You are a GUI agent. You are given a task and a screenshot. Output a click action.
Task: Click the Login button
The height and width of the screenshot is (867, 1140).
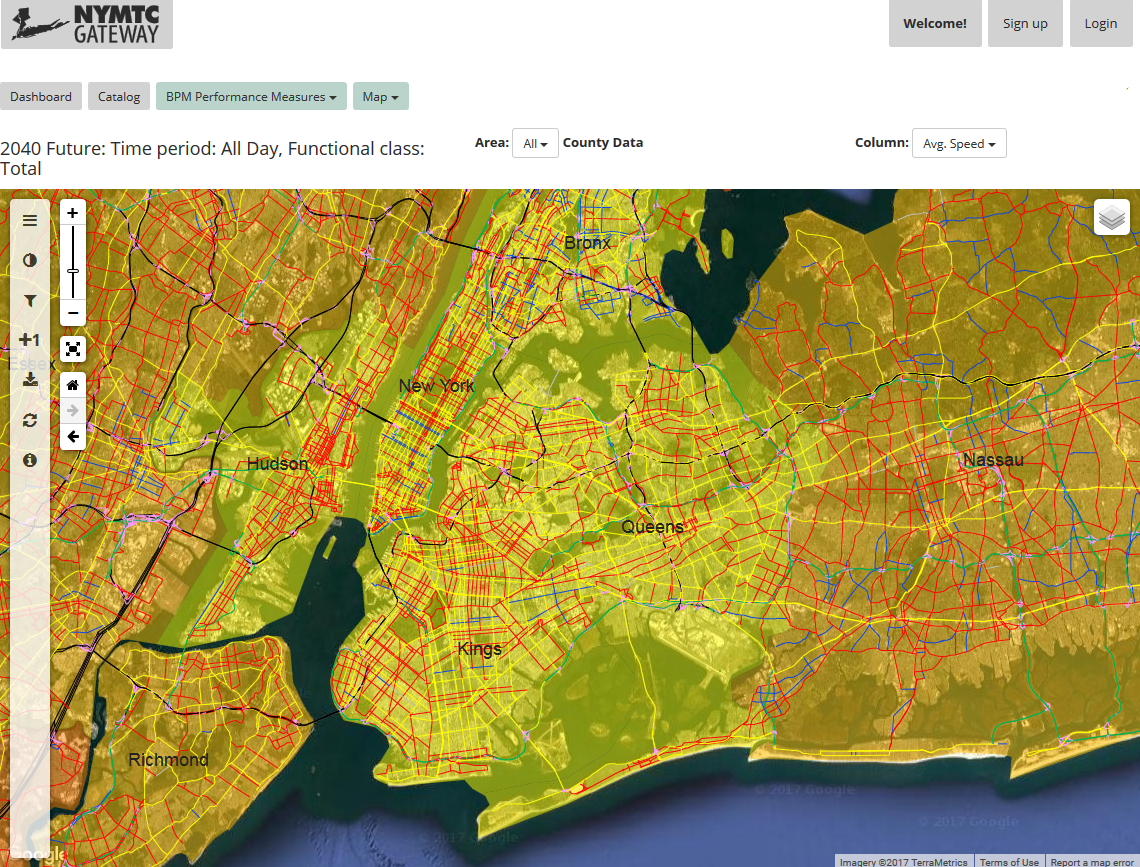tap(1101, 23)
